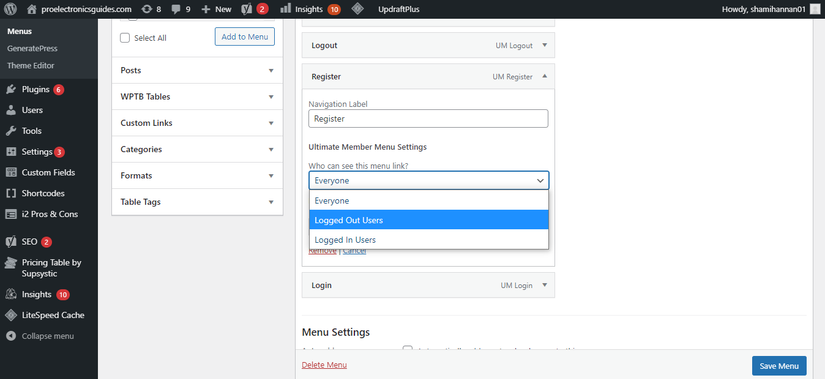Click the plus New icon in the admin bar
This screenshot has width=825, height=379.
click(206, 9)
